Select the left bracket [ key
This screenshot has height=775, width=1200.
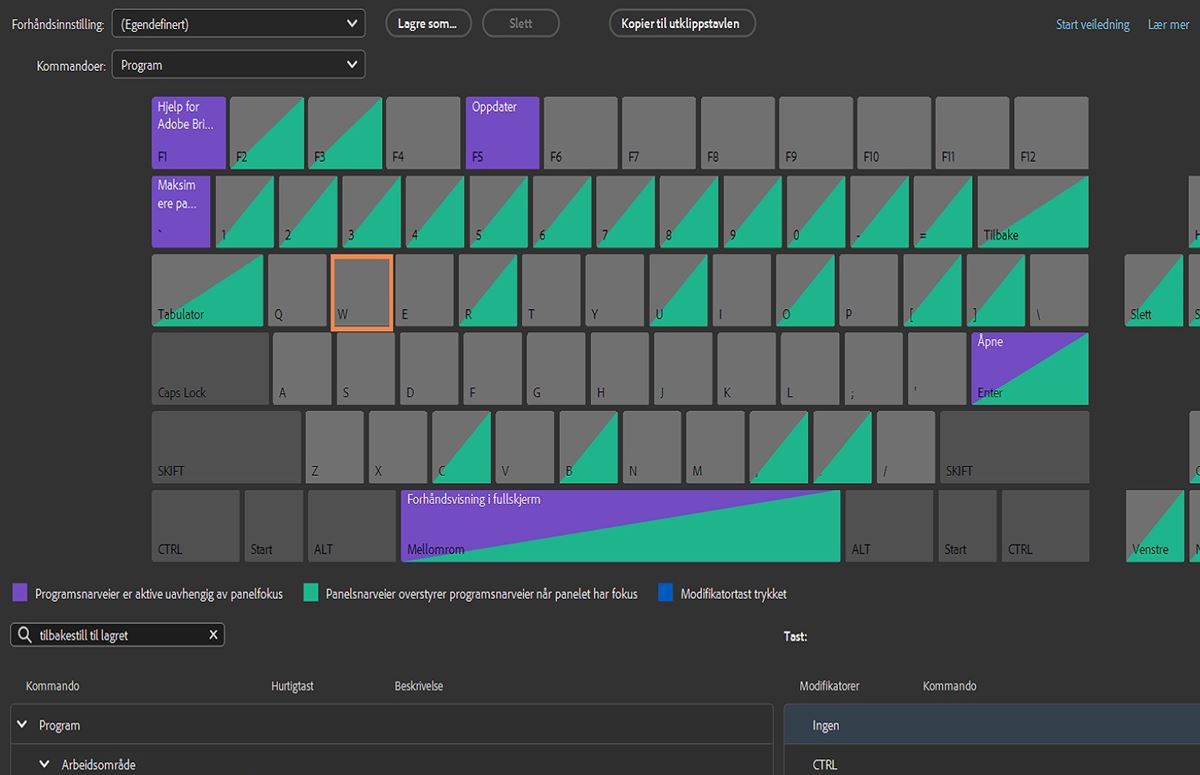coord(932,290)
